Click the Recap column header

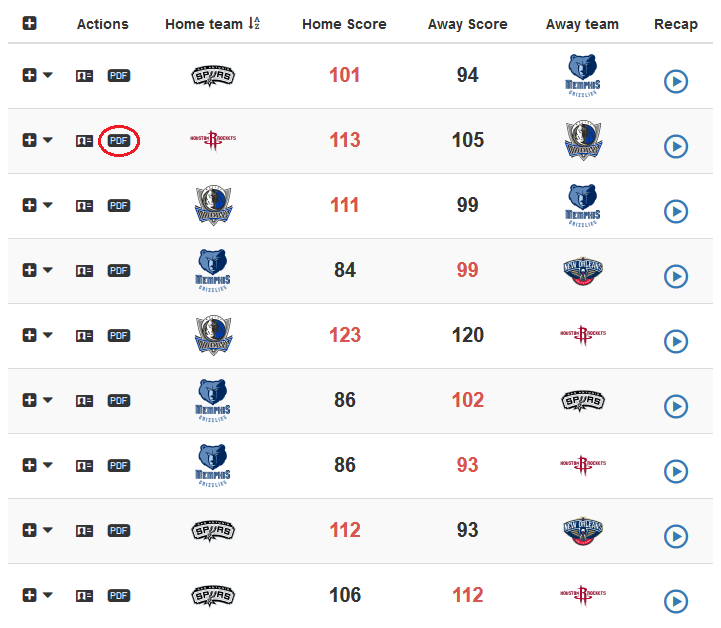point(676,24)
